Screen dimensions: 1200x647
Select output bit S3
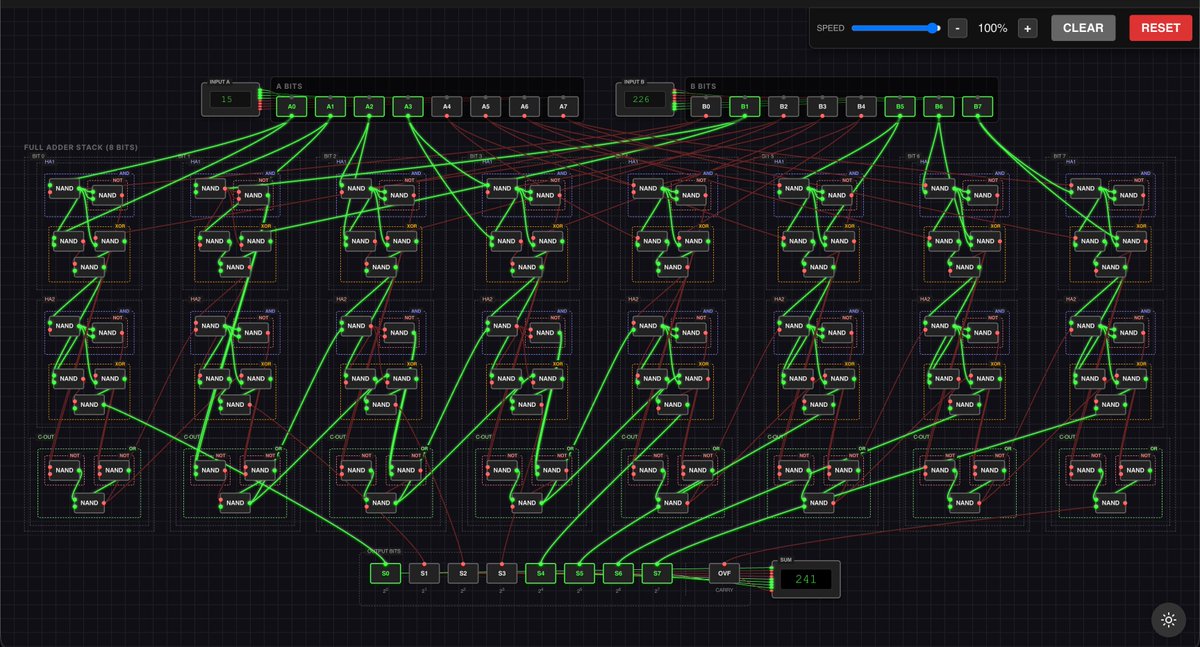(x=502, y=573)
